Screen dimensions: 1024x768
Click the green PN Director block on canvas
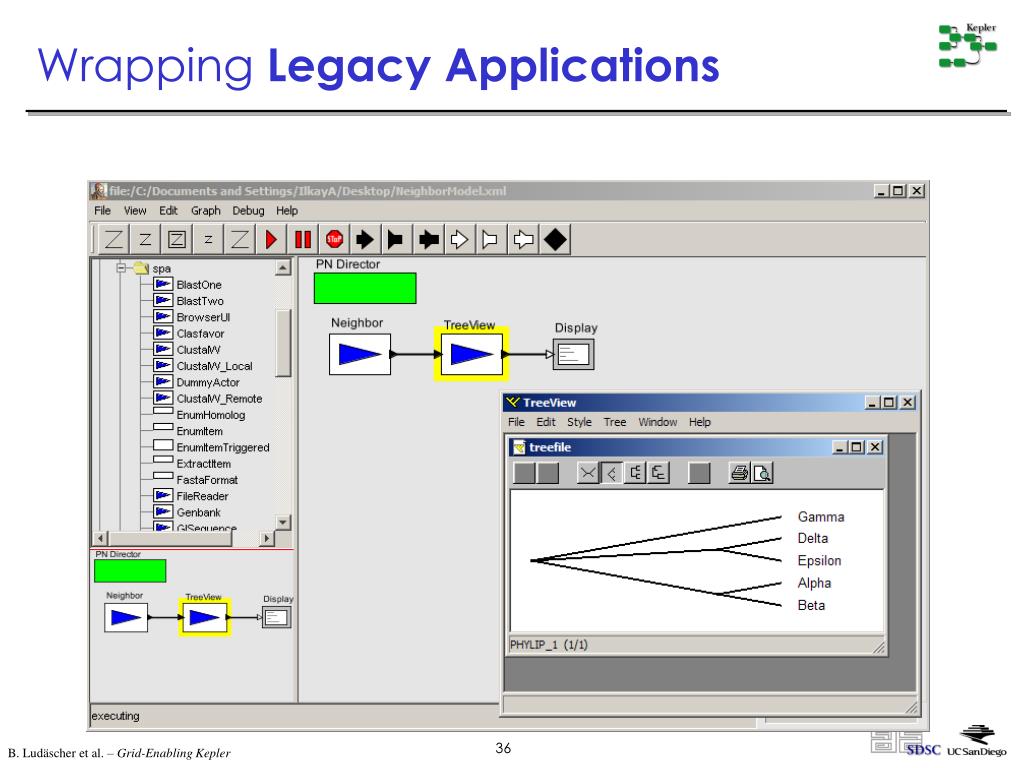[365, 288]
